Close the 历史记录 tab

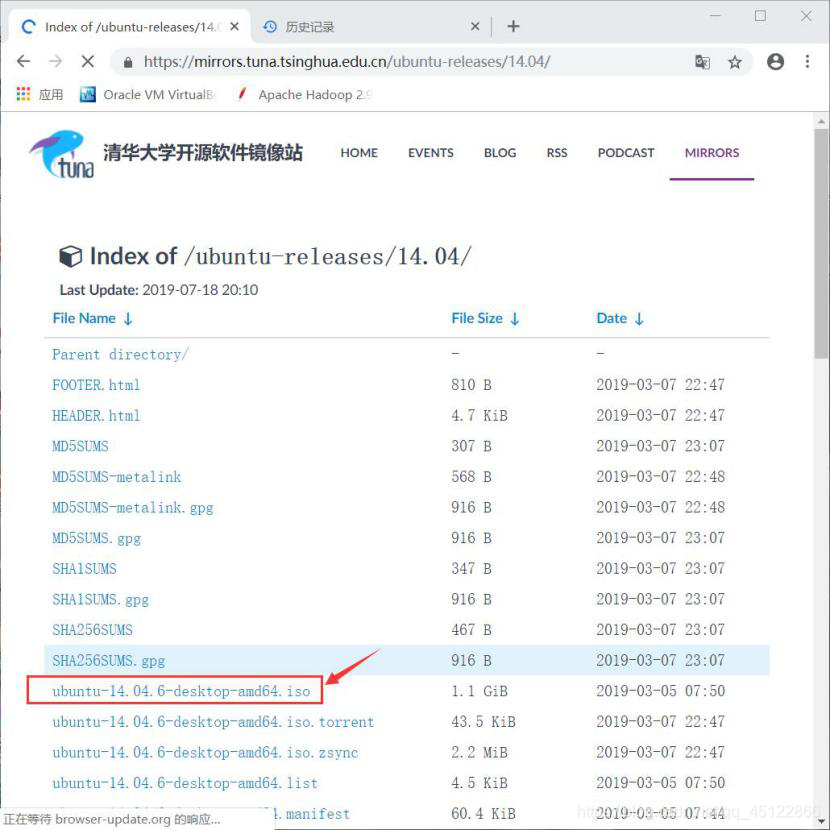(475, 26)
